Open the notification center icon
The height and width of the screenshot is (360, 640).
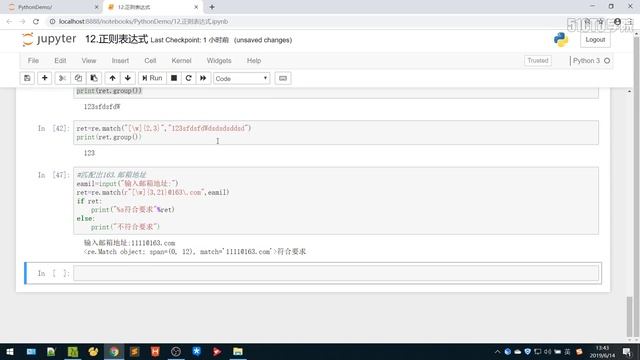[x=627, y=351]
